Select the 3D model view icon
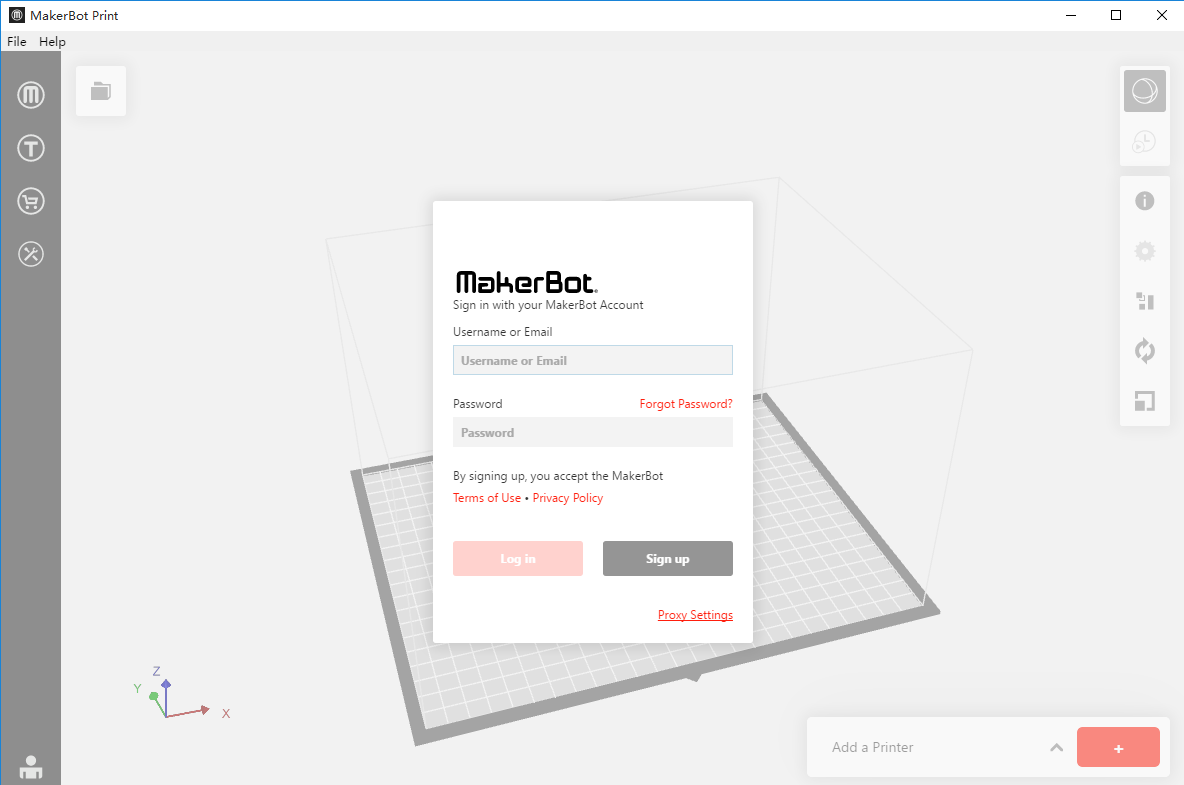Screen dimensions: 1184x785 click(x=1144, y=90)
